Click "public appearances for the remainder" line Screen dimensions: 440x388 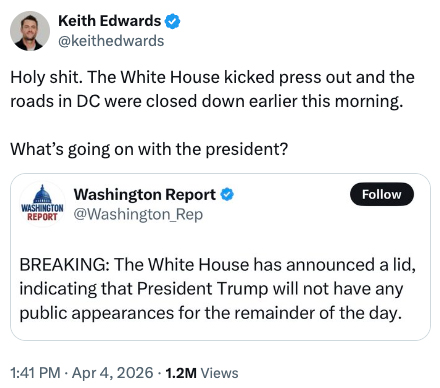coord(210,313)
